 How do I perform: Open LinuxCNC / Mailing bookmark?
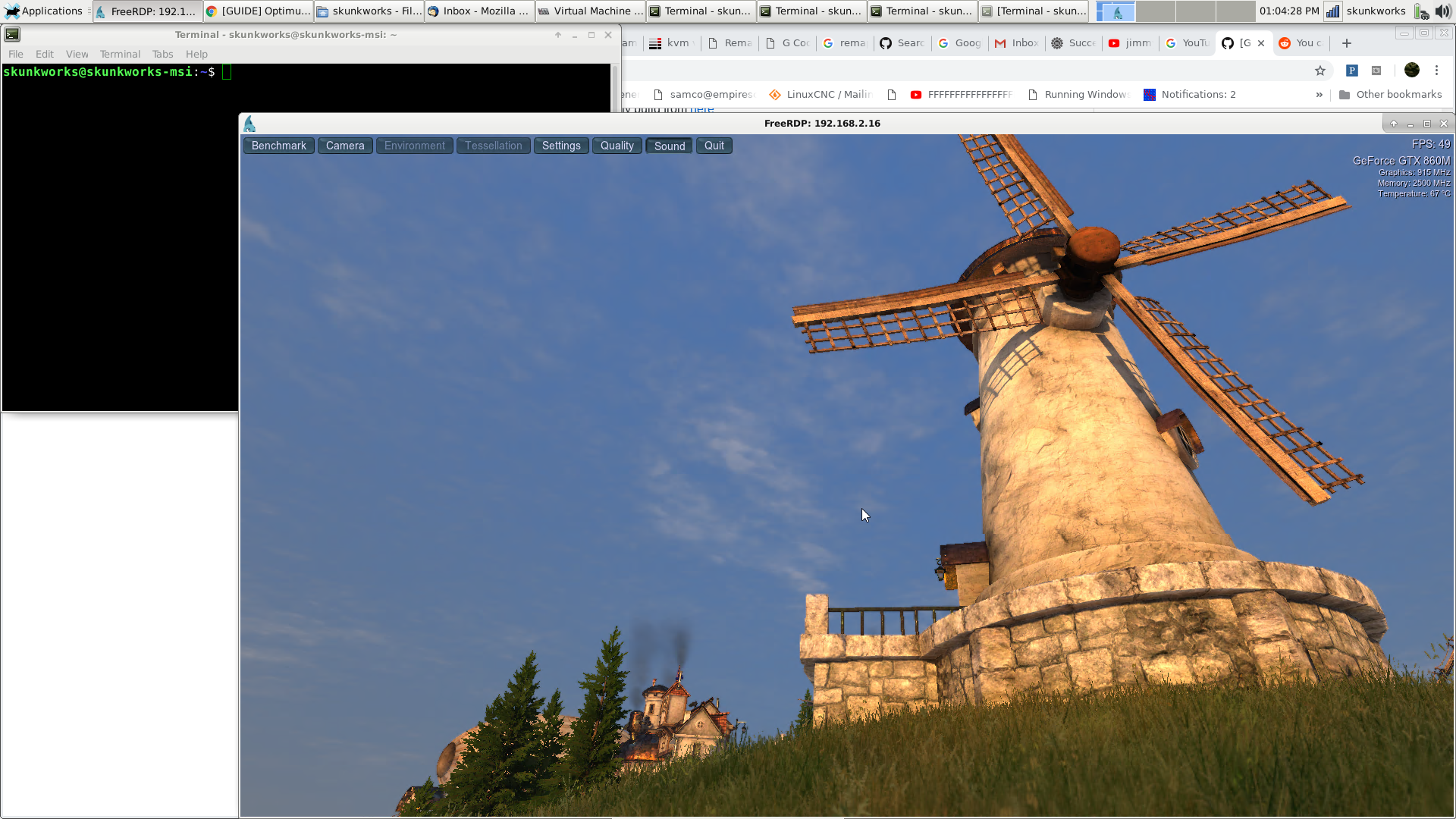coord(820,95)
